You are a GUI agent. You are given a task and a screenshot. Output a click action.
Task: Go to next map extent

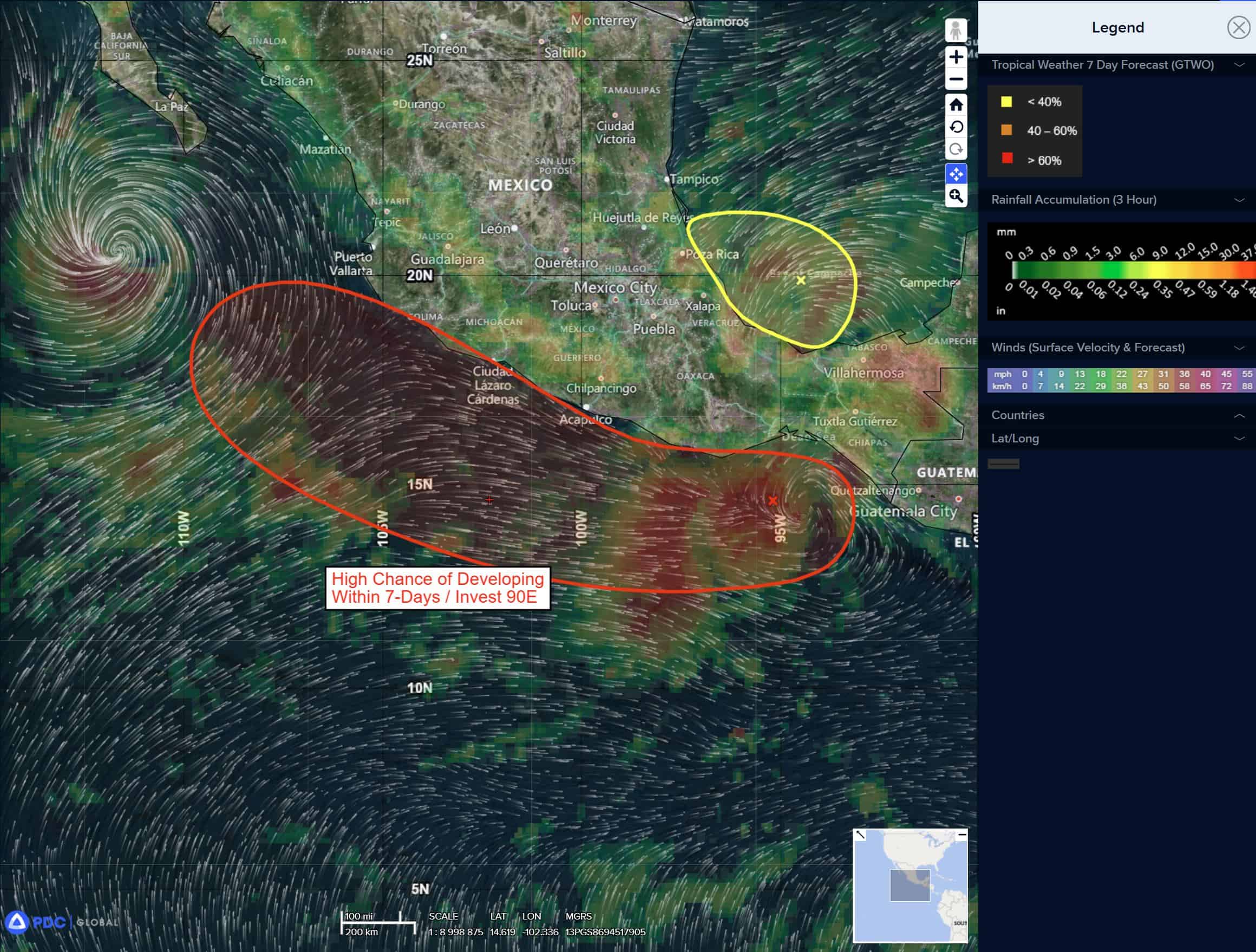[956, 149]
